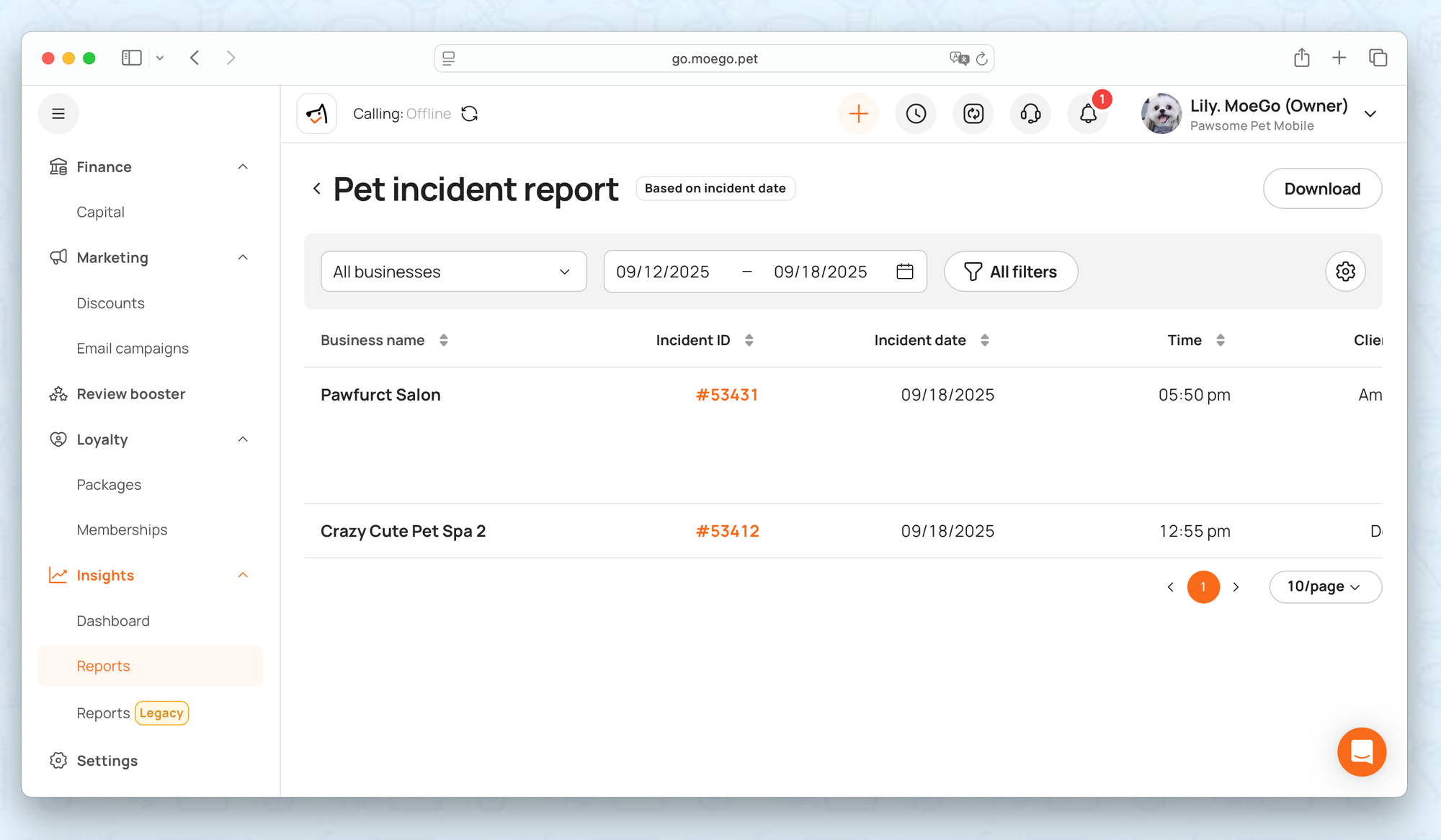Open the clock history icon
The height and width of the screenshot is (840, 1441).
click(x=916, y=114)
